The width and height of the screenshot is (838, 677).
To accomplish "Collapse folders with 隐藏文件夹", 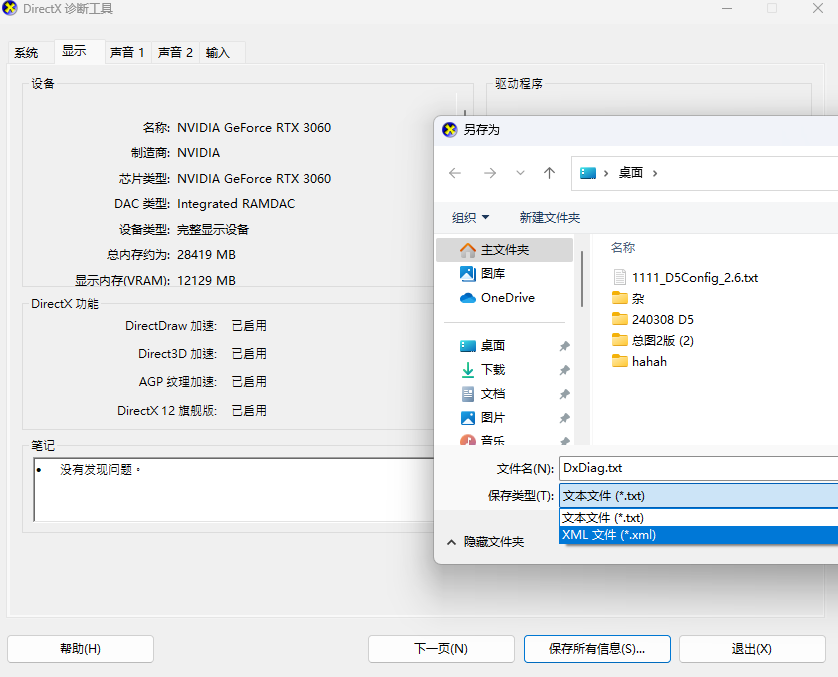I will (x=485, y=542).
